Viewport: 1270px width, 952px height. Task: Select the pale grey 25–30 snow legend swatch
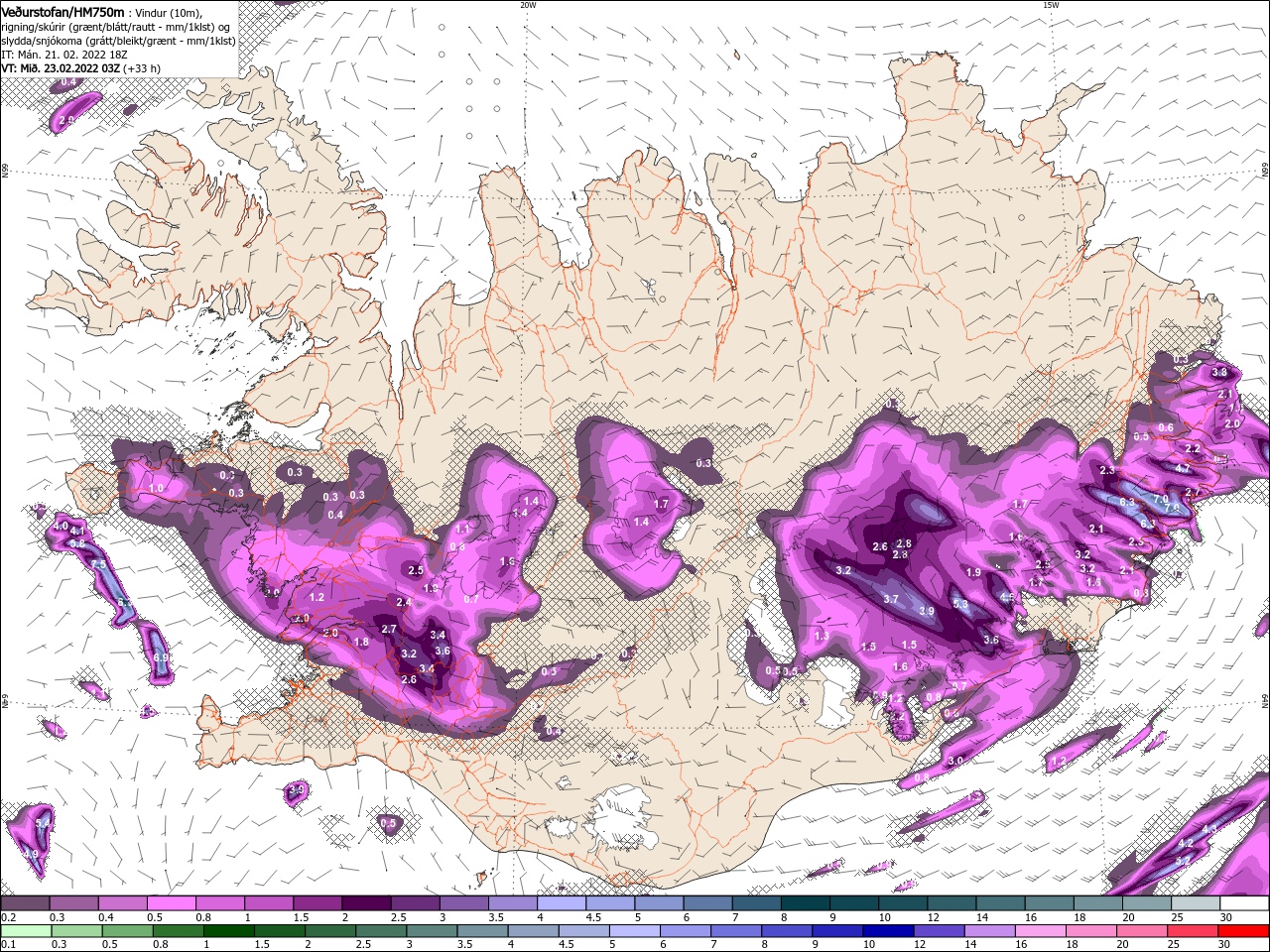pyautogui.click(x=1197, y=903)
